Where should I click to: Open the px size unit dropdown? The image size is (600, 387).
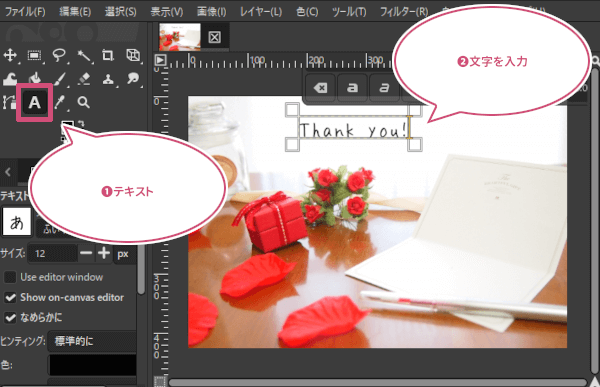click(124, 254)
